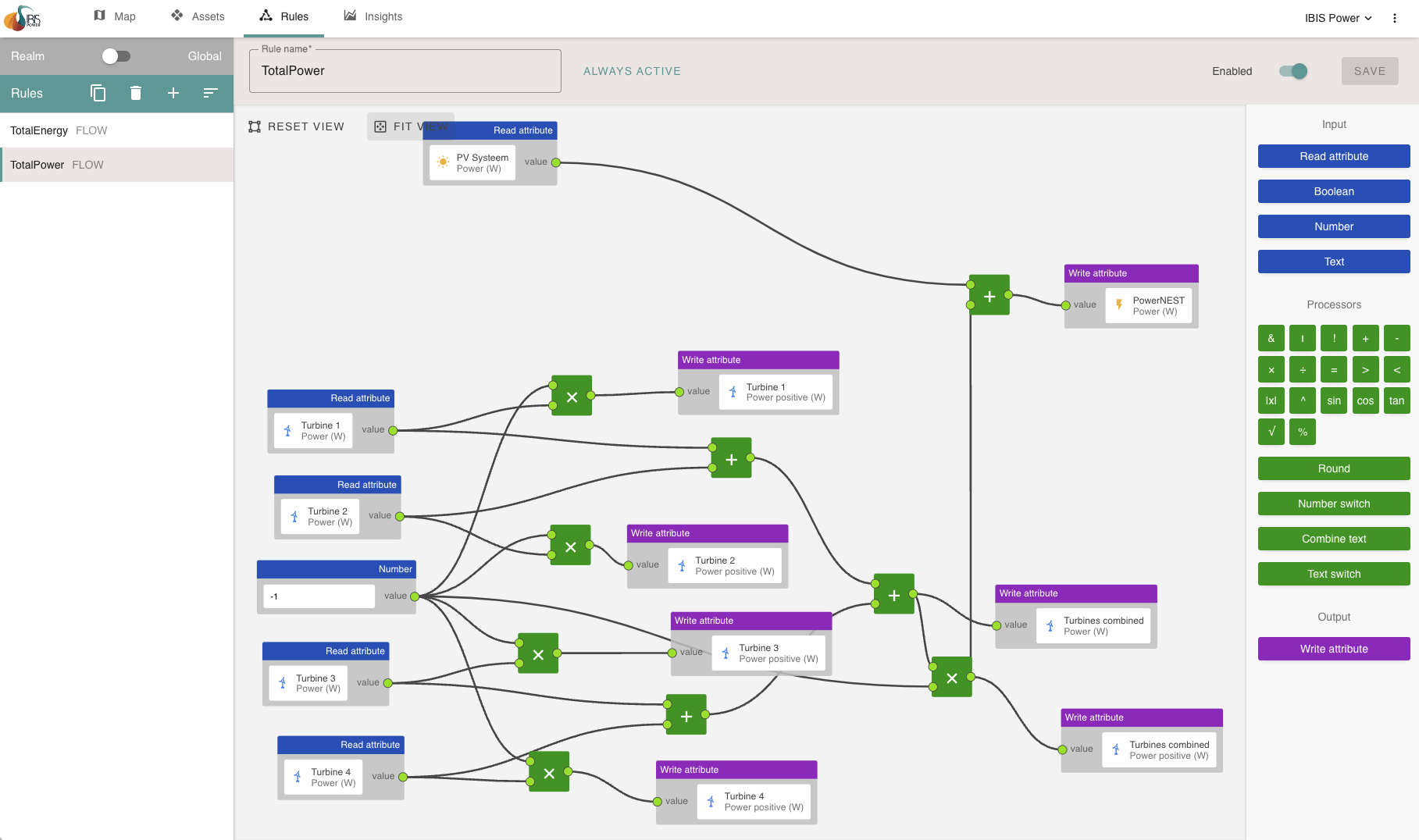Select the multiply node feeding Turbine 1 Power positive
1419x840 pixels.
(x=572, y=397)
